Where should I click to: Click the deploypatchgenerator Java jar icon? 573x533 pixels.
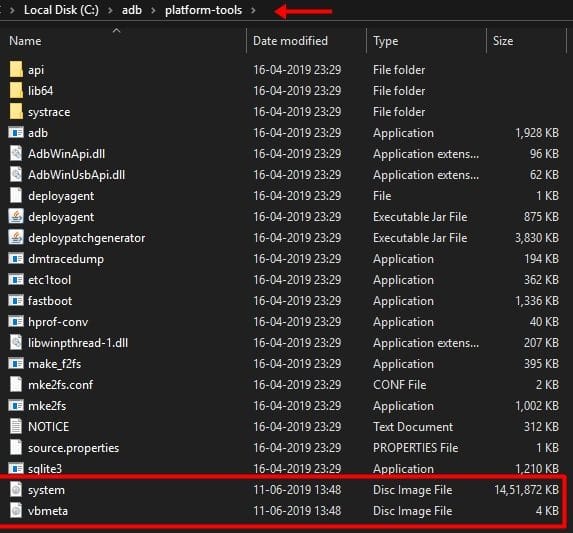pyautogui.click(x=16, y=237)
